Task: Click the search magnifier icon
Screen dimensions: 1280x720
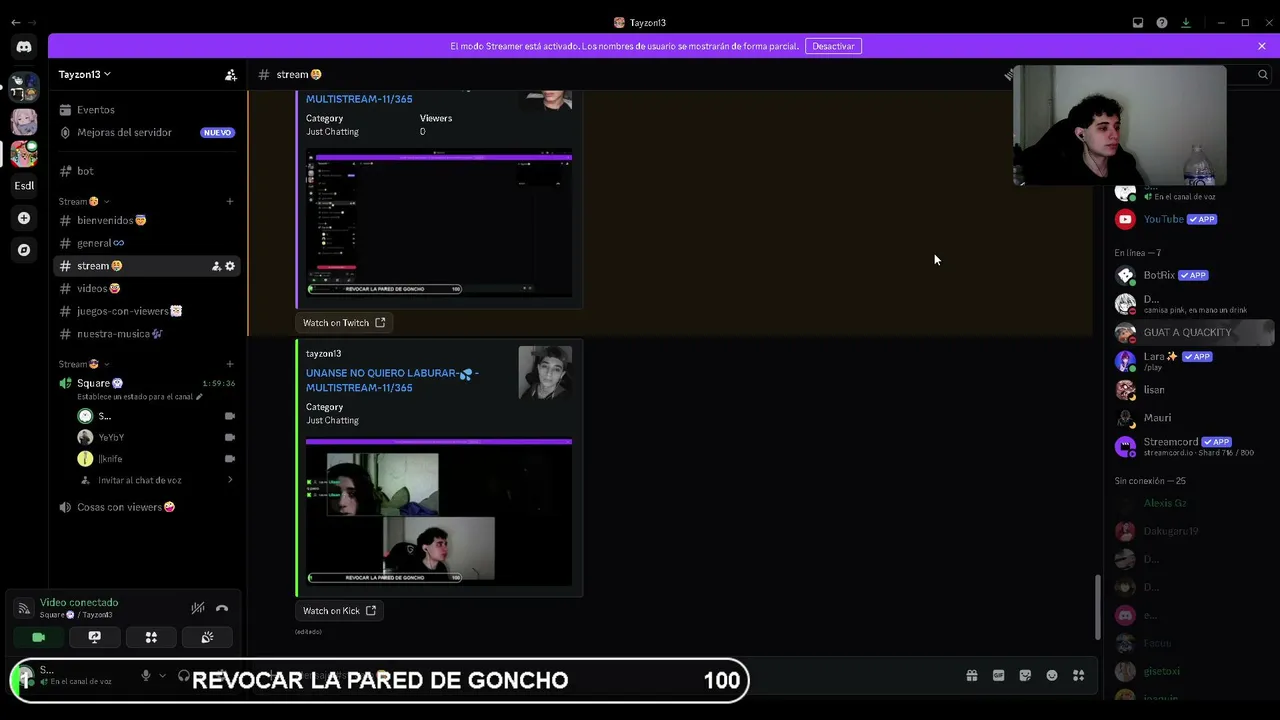Action: (1263, 74)
